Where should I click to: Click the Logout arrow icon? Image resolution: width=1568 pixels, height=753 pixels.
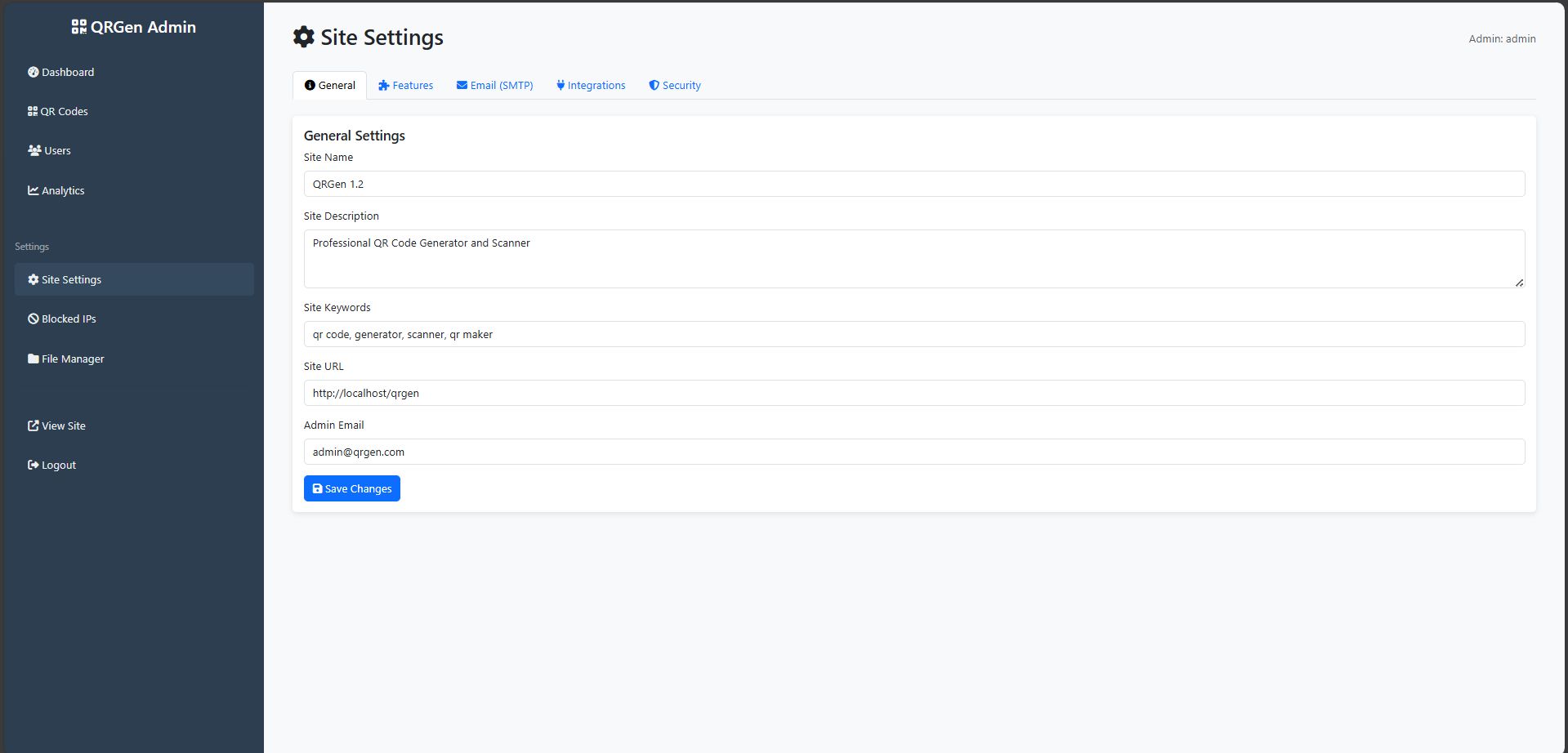(x=34, y=465)
